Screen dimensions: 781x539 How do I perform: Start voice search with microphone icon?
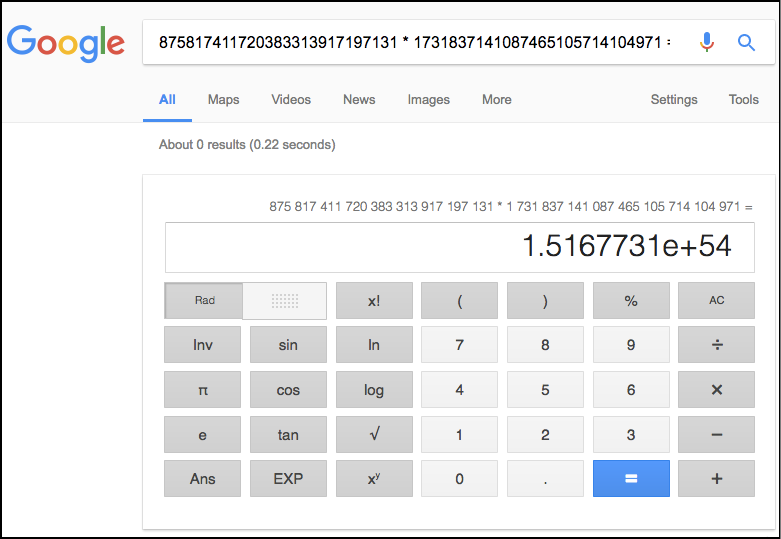click(706, 42)
